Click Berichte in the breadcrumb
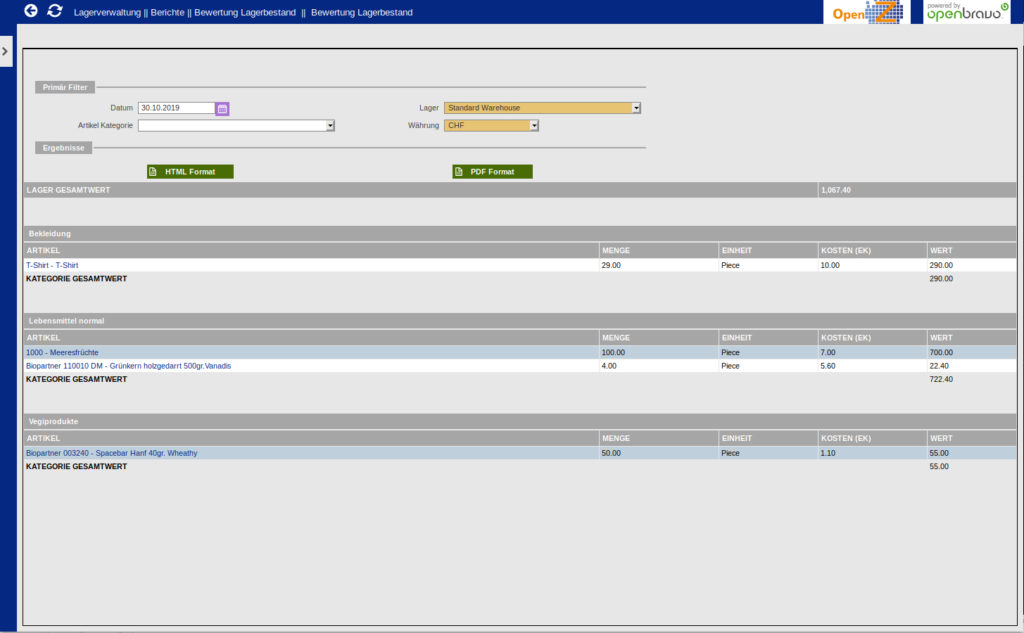This screenshot has width=1024, height=633. (167, 12)
